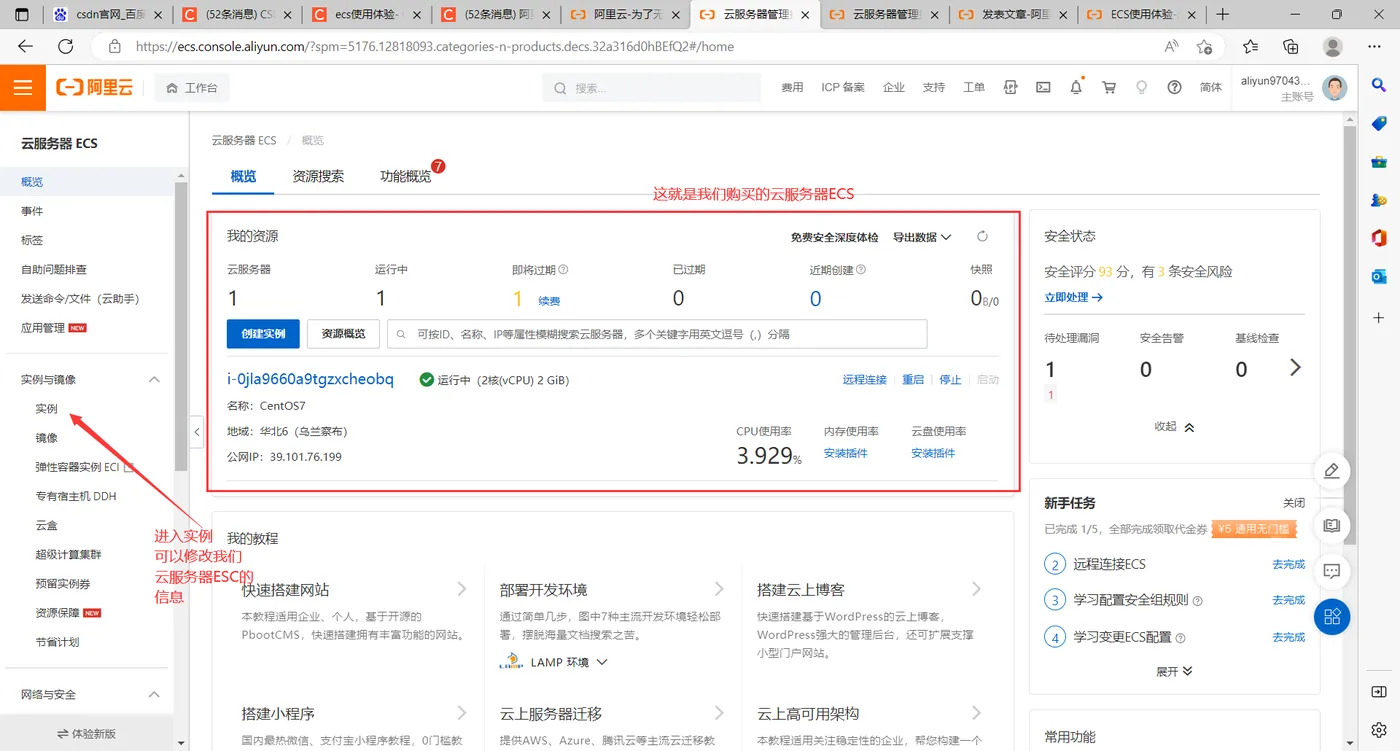Click the Aliyun logo

(95, 88)
